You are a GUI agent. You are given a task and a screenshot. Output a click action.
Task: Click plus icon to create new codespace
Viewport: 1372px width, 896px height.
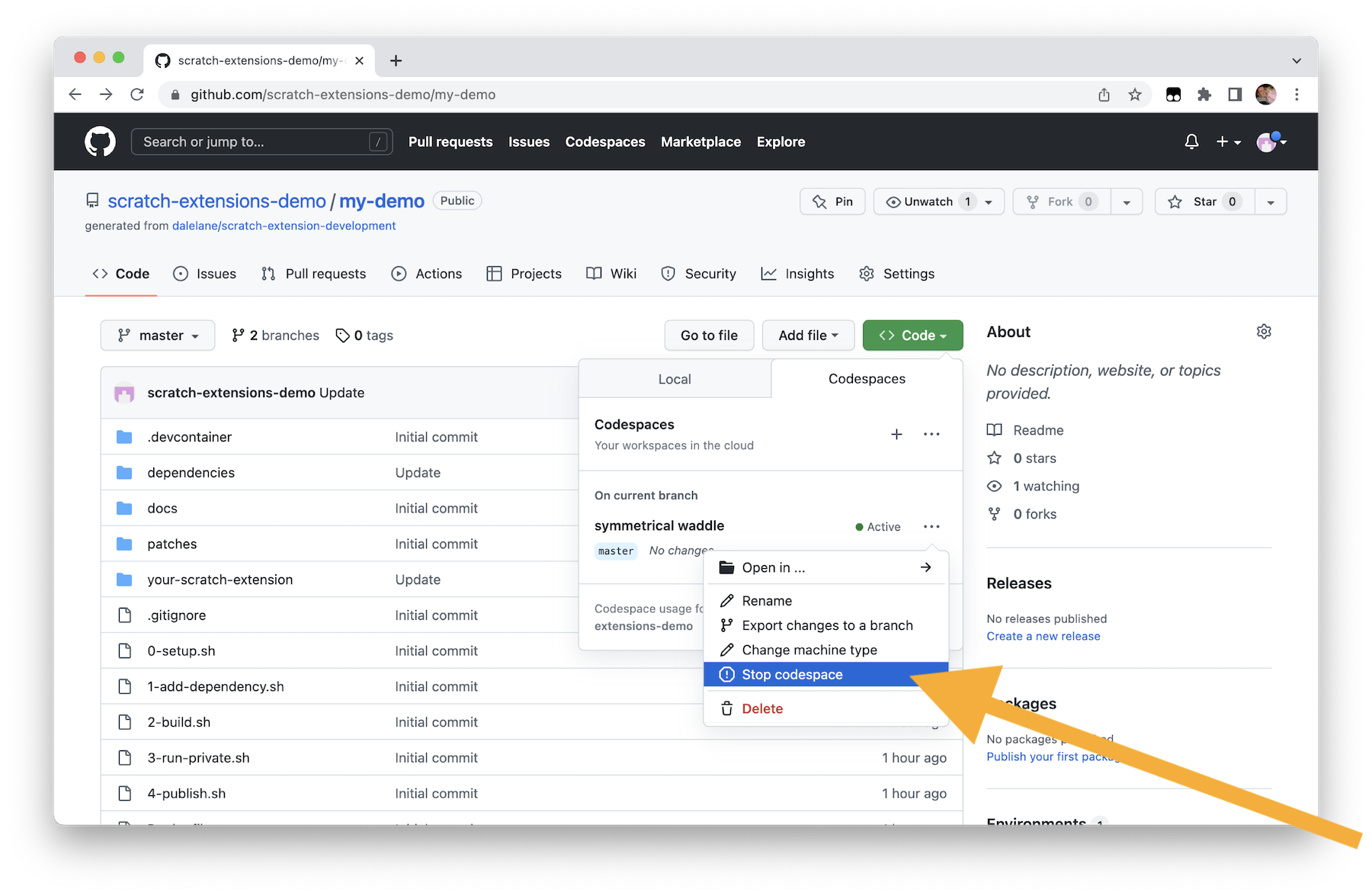[896, 434]
